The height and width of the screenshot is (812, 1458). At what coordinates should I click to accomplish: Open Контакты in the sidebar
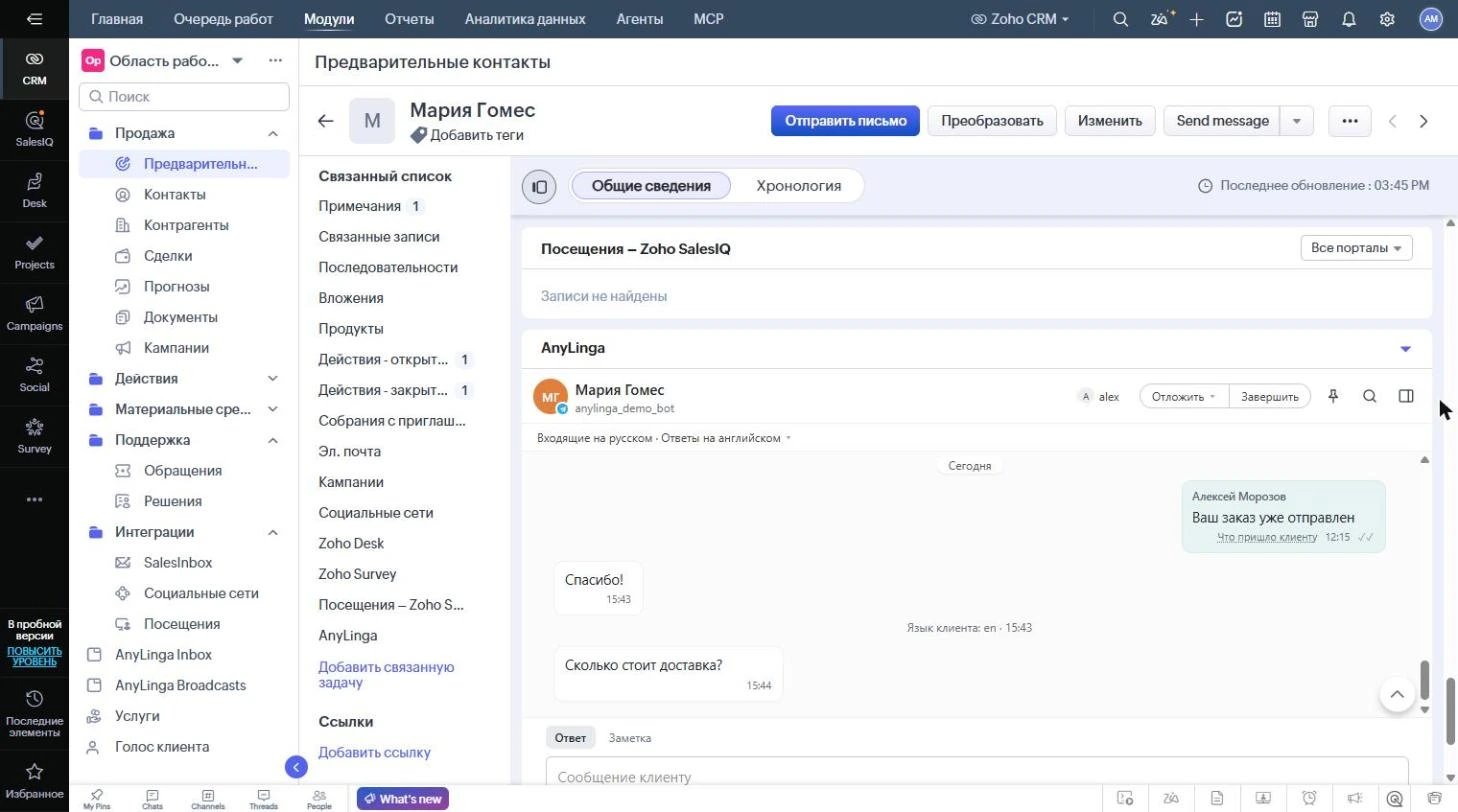[x=175, y=194]
